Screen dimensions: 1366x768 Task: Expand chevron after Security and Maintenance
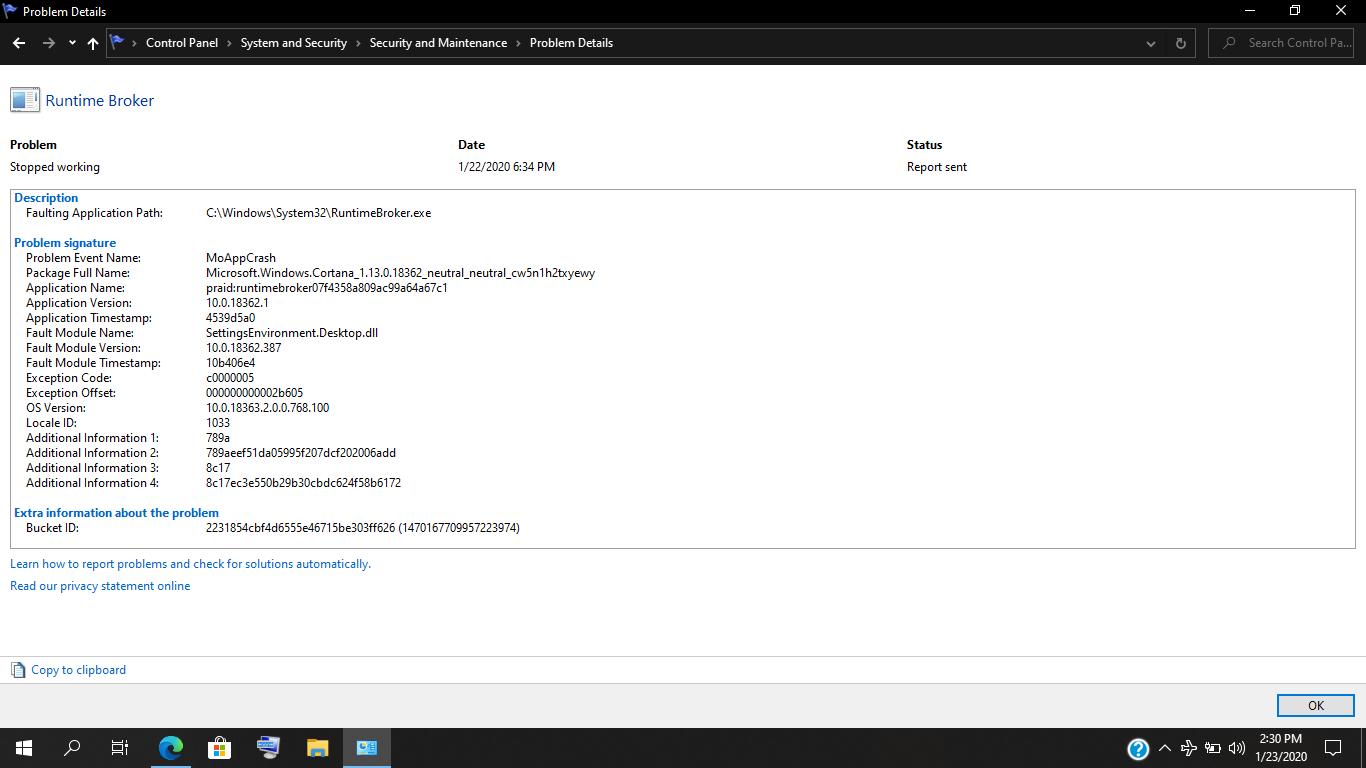(518, 43)
